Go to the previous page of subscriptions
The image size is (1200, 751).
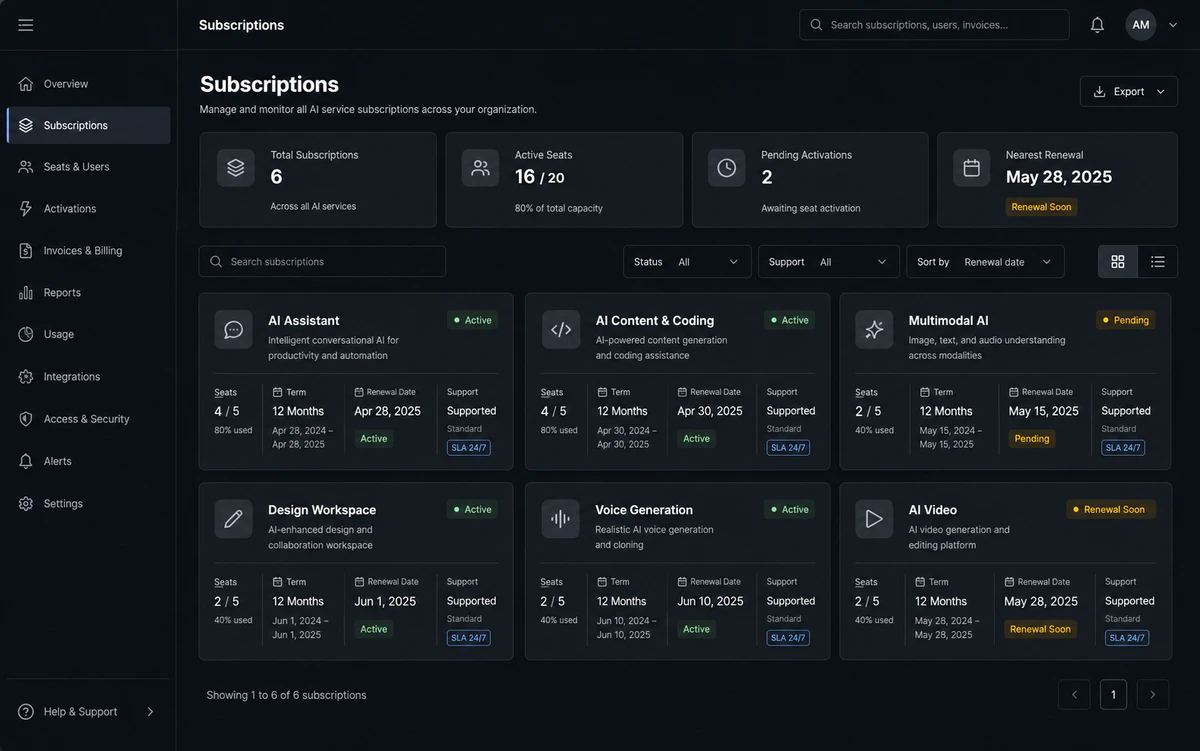[1074, 695]
